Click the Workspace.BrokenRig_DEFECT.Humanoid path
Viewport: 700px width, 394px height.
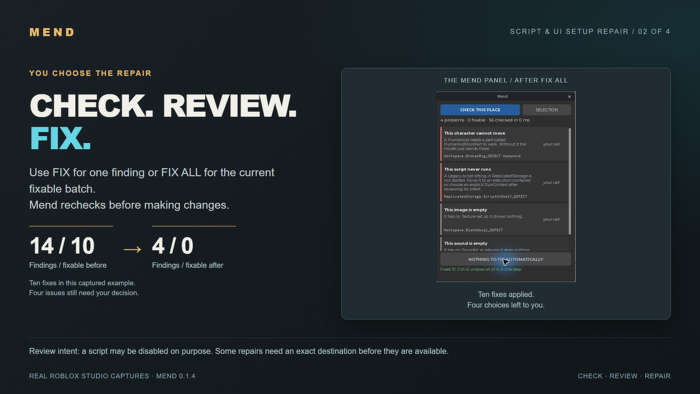coord(482,156)
